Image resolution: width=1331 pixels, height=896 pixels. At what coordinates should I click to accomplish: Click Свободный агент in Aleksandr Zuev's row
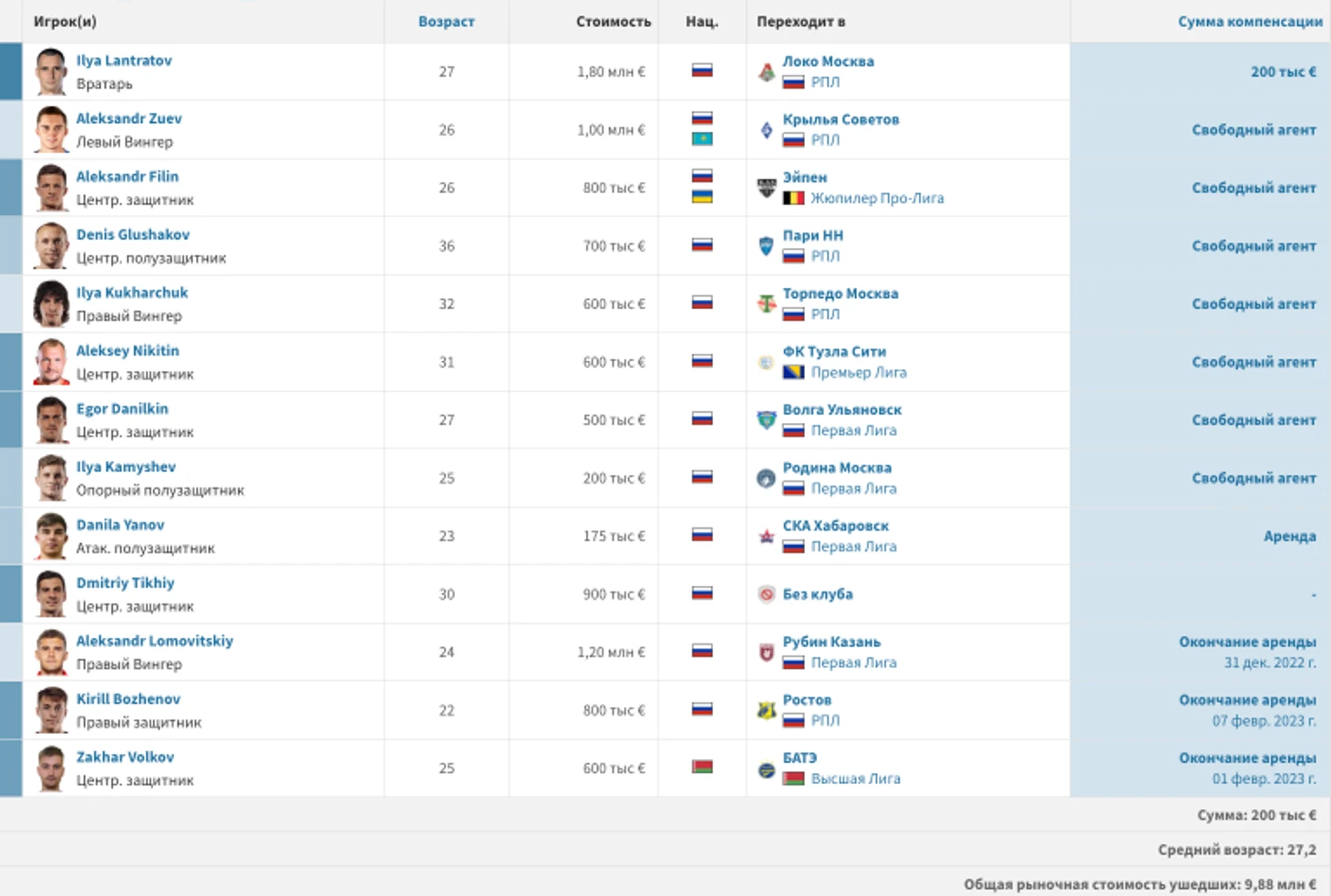tap(1254, 130)
